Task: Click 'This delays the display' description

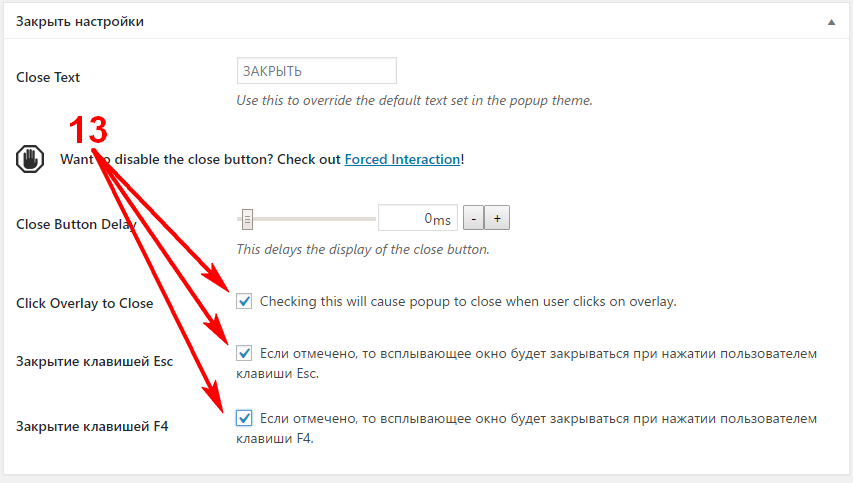Action: (363, 249)
